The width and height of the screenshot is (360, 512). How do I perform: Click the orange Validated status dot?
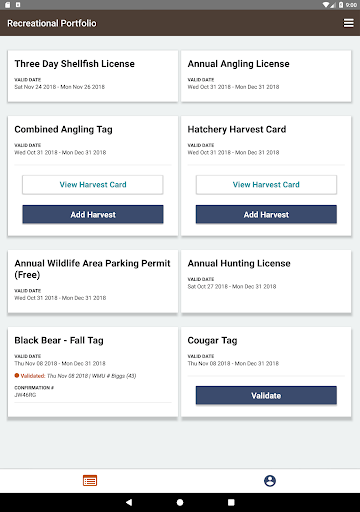17,376
